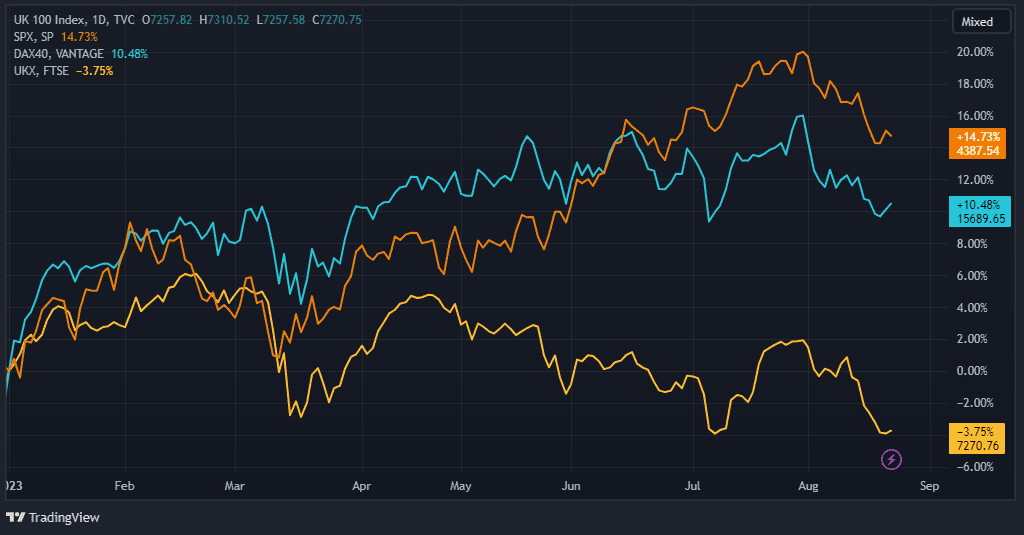1024x535 pixels.
Task: Click the Sep label on time axis
Action: [x=928, y=487]
